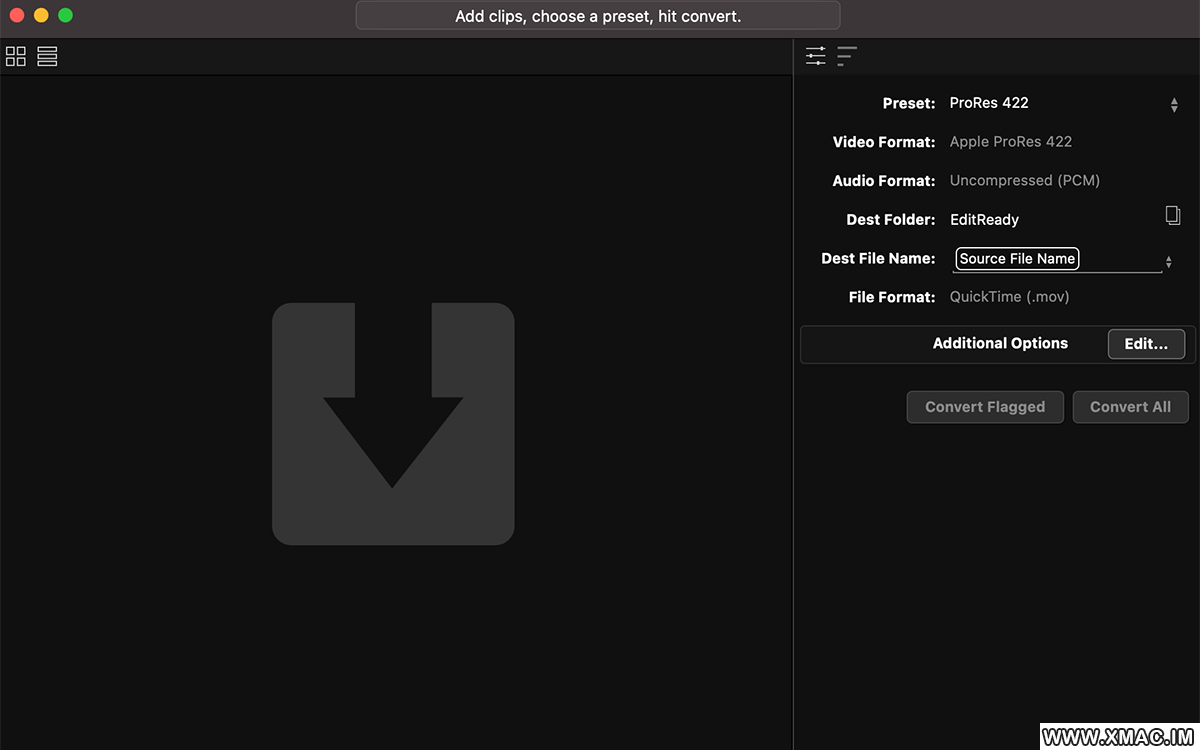The image size is (1200, 750).
Task: Click the QuickTime (.mov) file format value
Action: 1009,297
